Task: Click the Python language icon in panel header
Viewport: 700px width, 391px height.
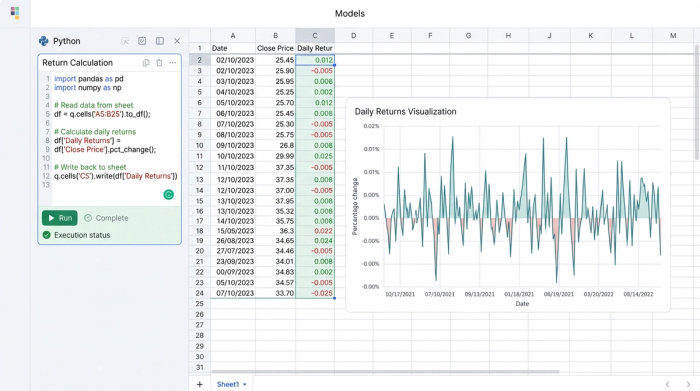Action: coord(43,41)
